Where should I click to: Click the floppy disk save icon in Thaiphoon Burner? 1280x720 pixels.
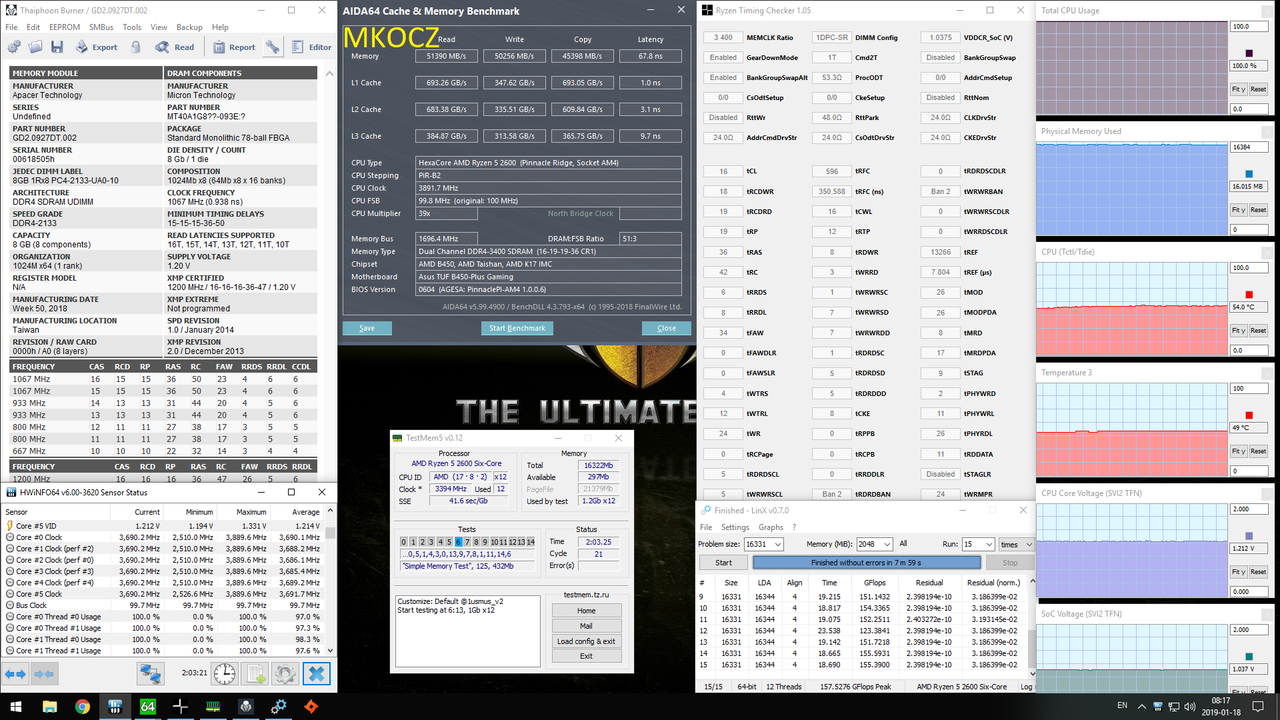57,47
